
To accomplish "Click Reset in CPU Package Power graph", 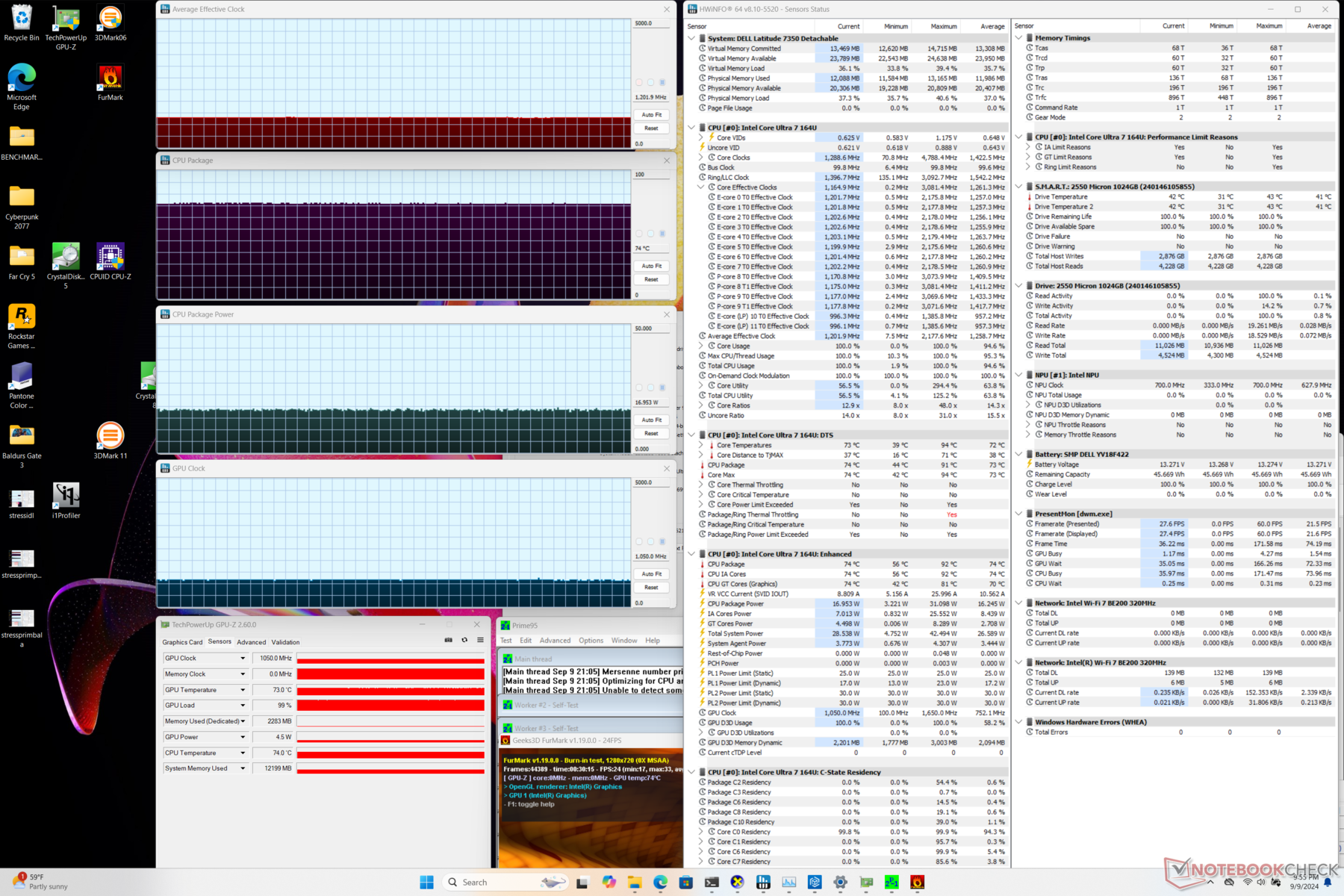I will click(x=652, y=433).
